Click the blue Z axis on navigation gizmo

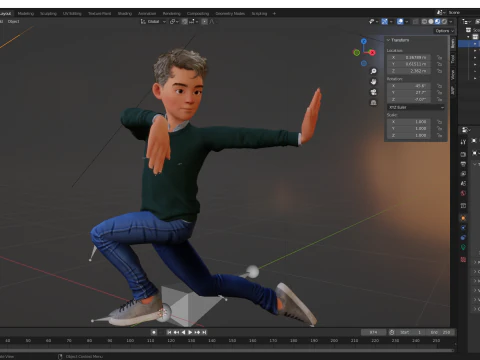pyautogui.click(x=364, y=41)
